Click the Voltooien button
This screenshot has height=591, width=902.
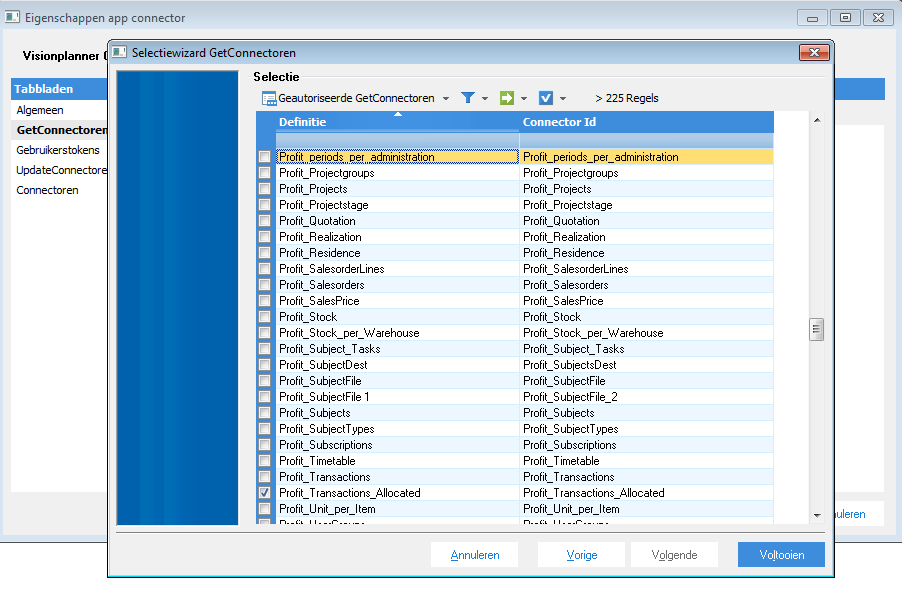coord(782,555)
